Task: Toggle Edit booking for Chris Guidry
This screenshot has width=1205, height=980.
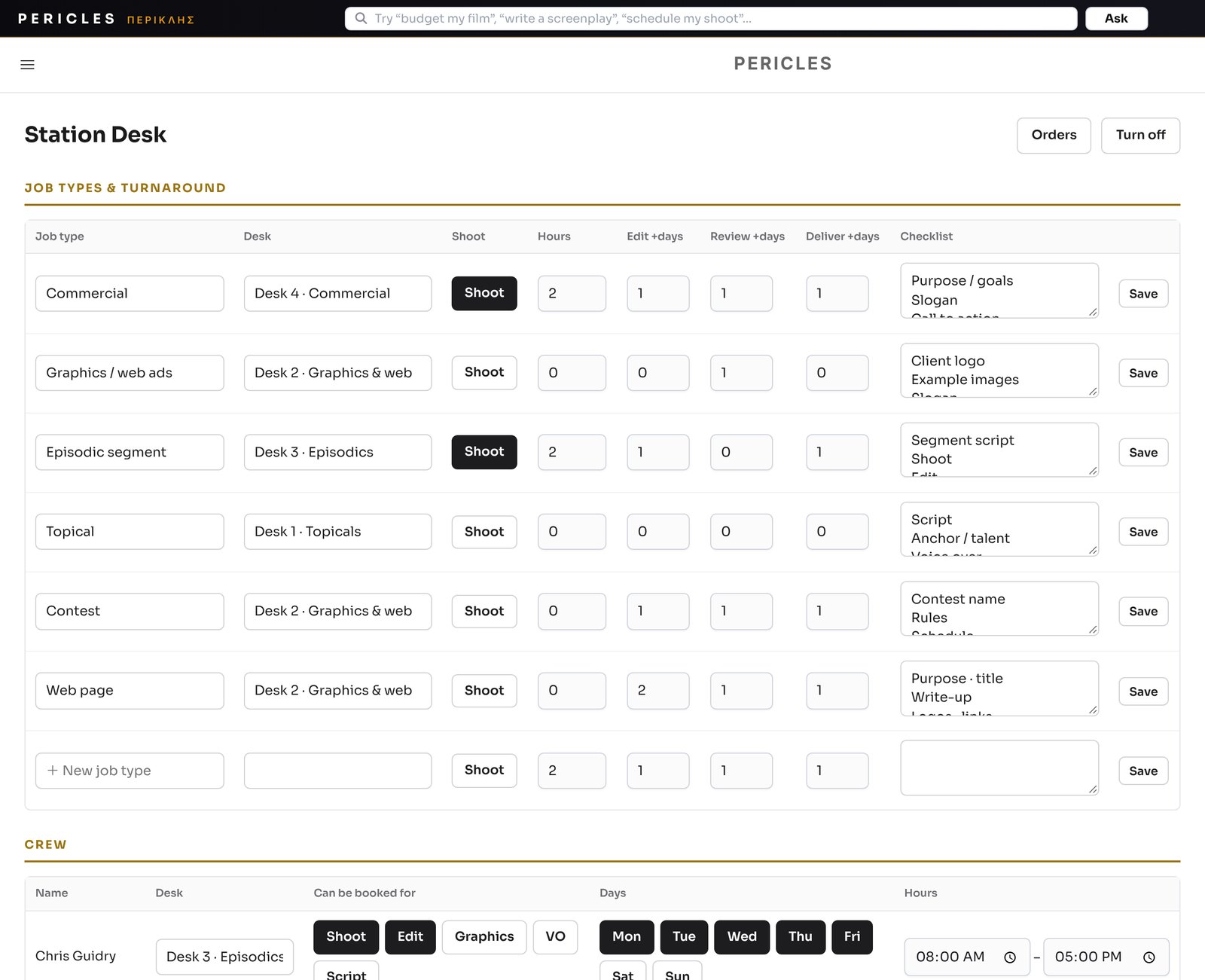Action: click(410, 937)
